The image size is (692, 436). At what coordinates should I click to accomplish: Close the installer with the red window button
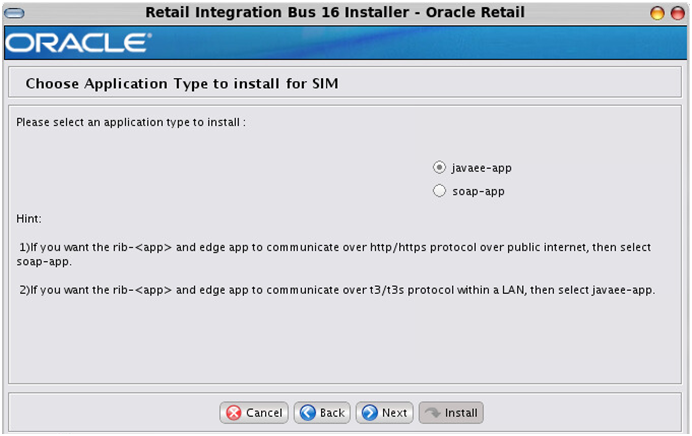pyautogui.click(x=677, y=13)
